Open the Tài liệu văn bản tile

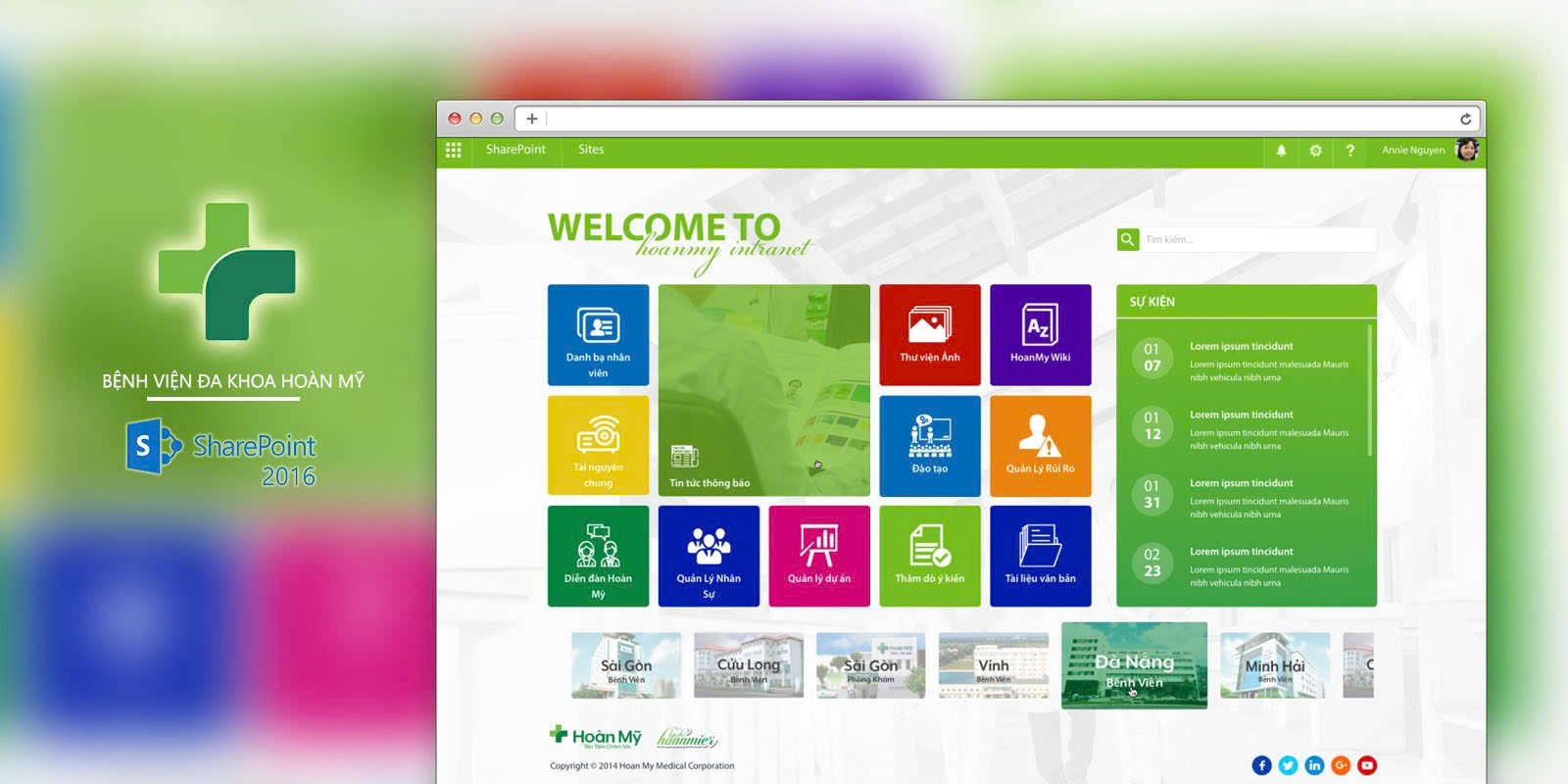point(1041,556)
